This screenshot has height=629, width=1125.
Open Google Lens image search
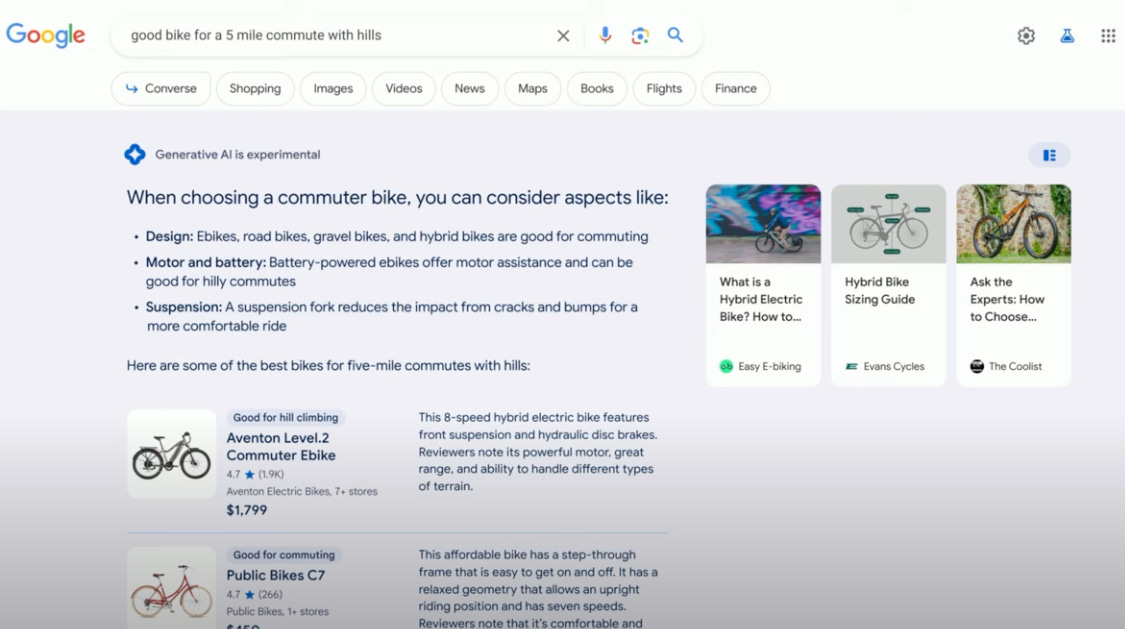640,35
